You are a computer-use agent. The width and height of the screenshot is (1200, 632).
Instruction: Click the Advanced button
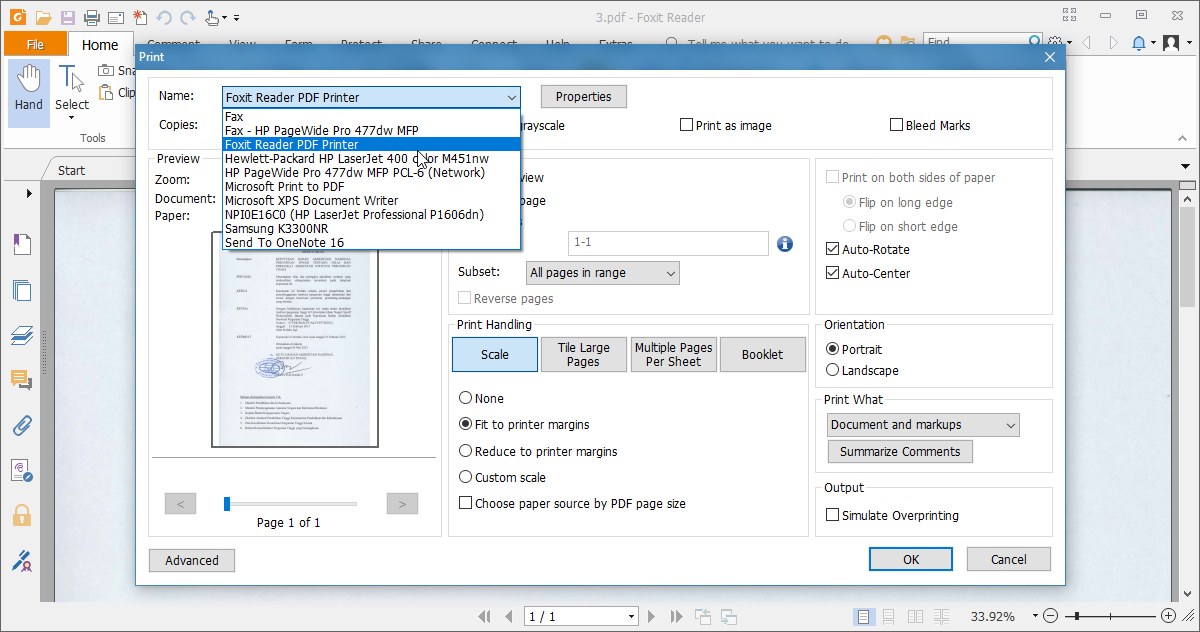pos(192,560)
